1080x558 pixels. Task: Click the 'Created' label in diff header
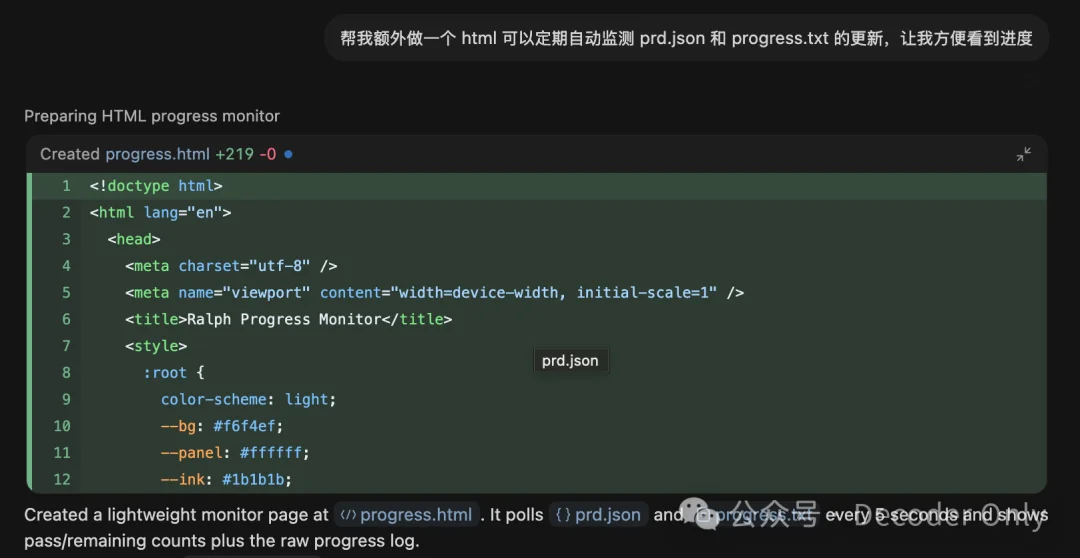(70, 154)
